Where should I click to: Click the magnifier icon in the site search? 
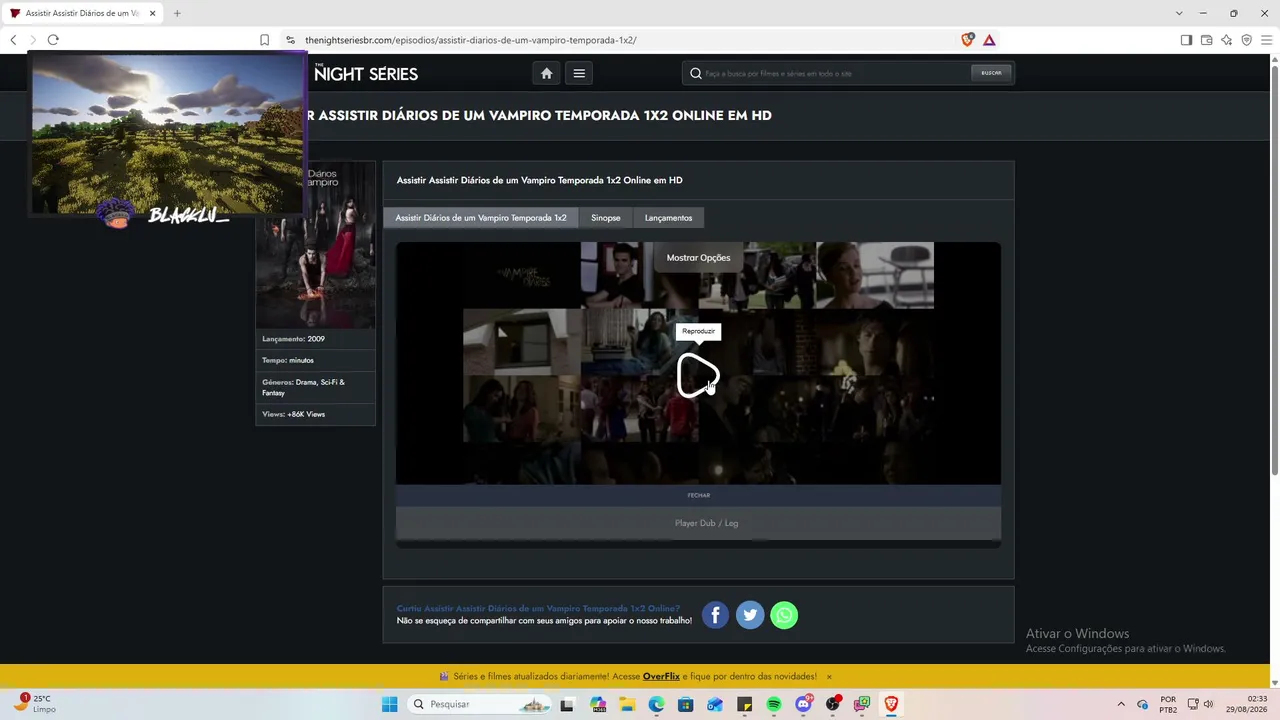click(696, 73)
